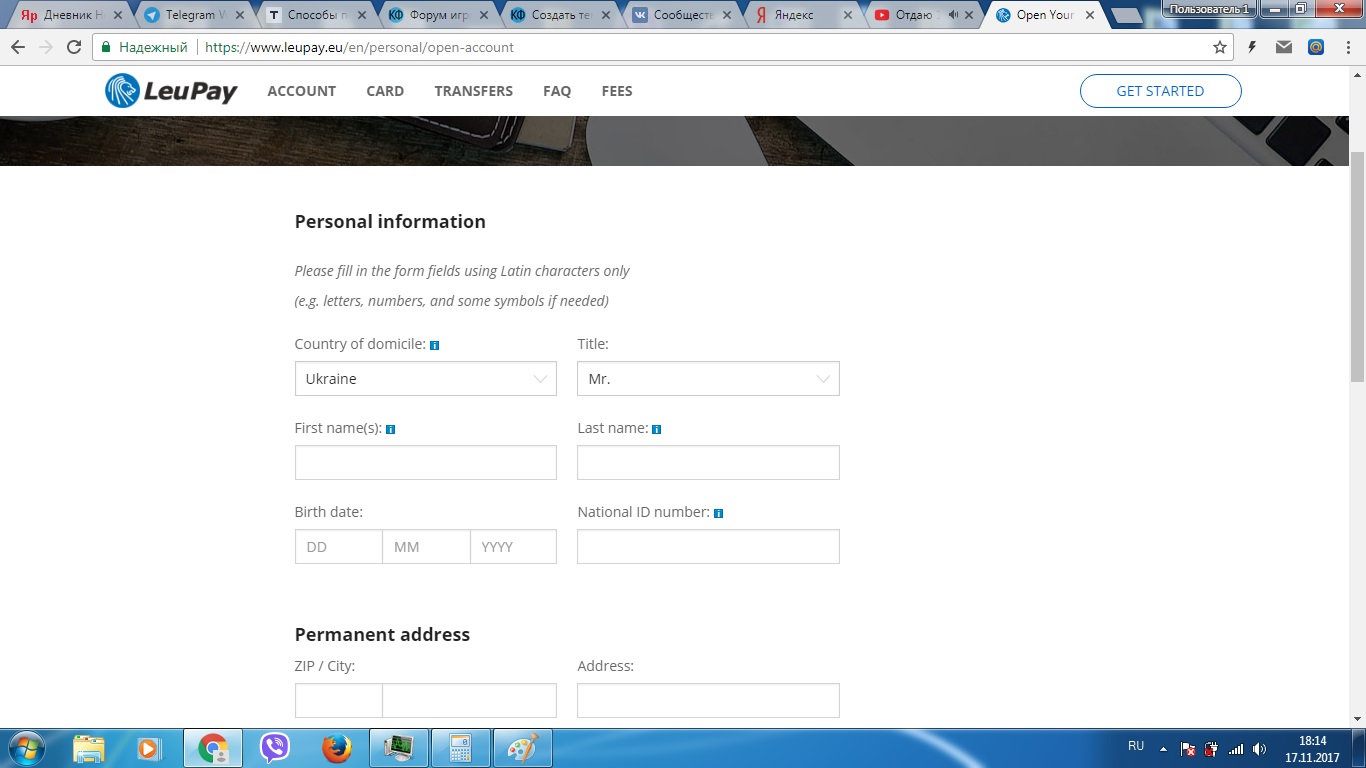Click the LeuPay logo
1366x768 pixels.
pos(171,91)
